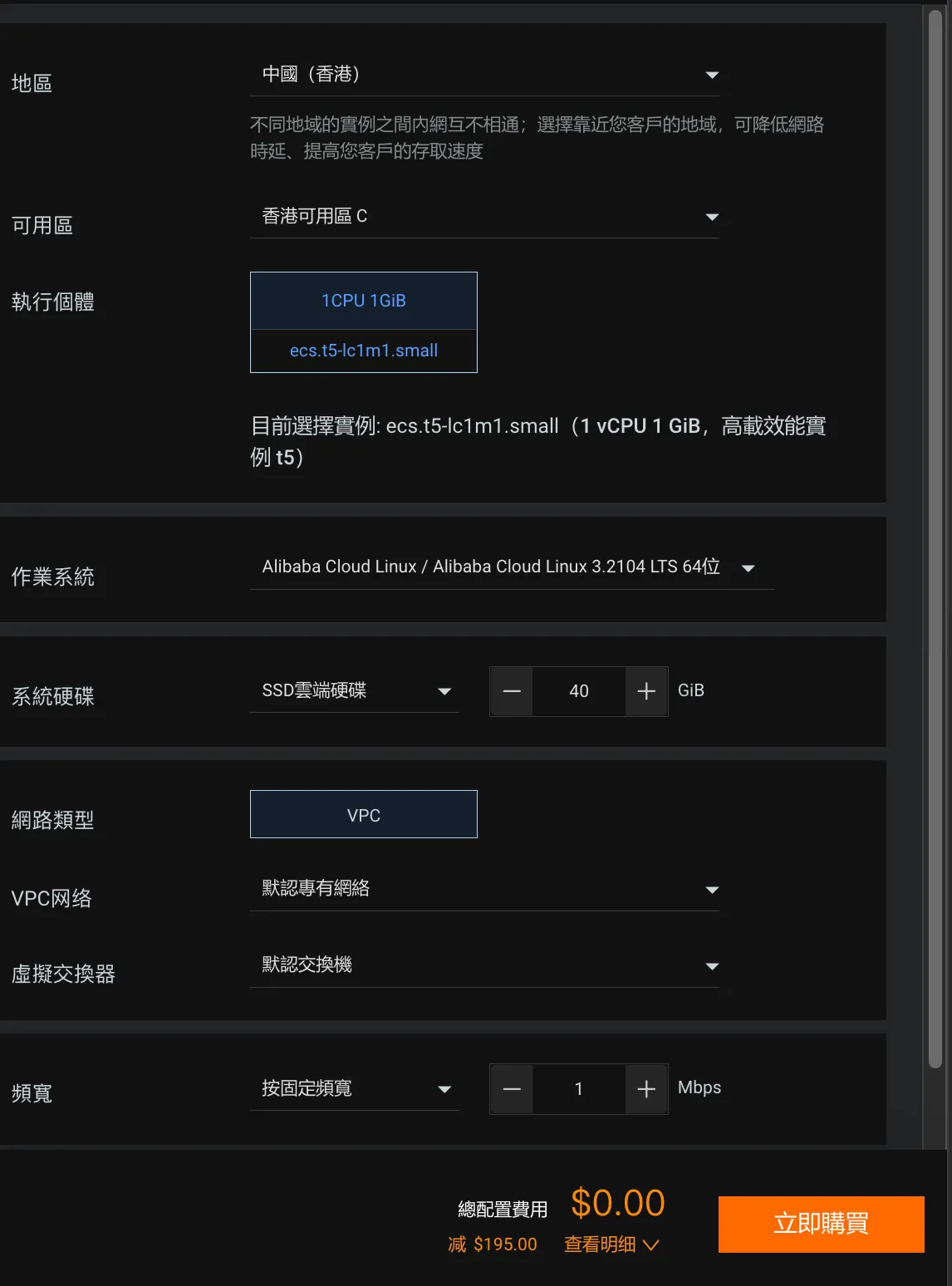Increase bandwidth Mbps with plus icon
The image size is (952, 1286).
[646, 1089]
